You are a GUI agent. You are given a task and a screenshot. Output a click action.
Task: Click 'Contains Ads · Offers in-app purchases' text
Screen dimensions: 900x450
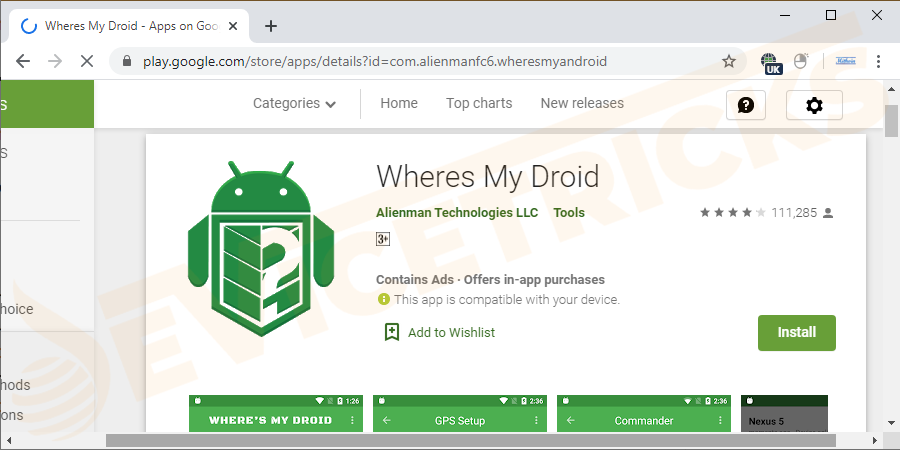490,280
